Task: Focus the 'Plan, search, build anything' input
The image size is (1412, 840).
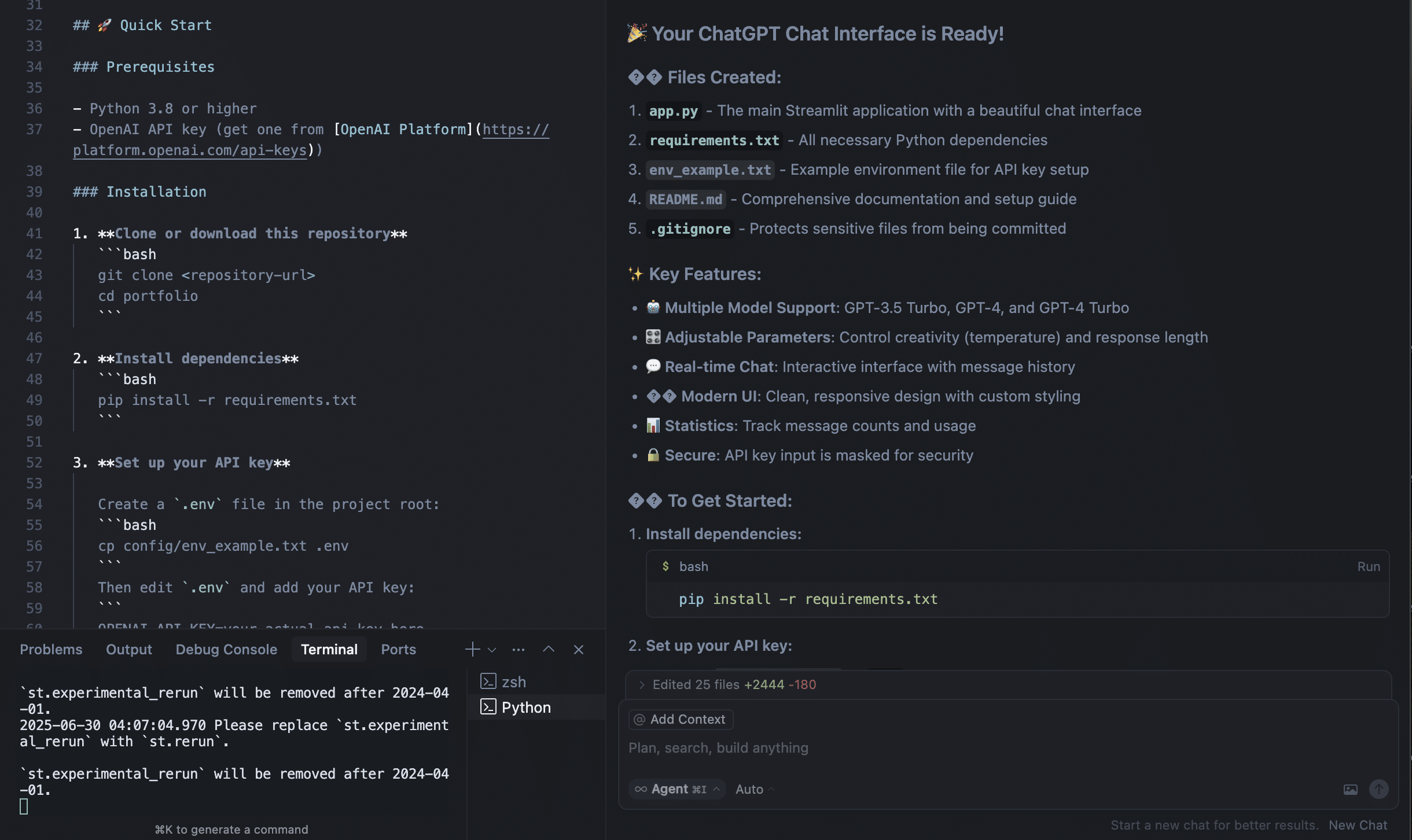Action: 1007,747
